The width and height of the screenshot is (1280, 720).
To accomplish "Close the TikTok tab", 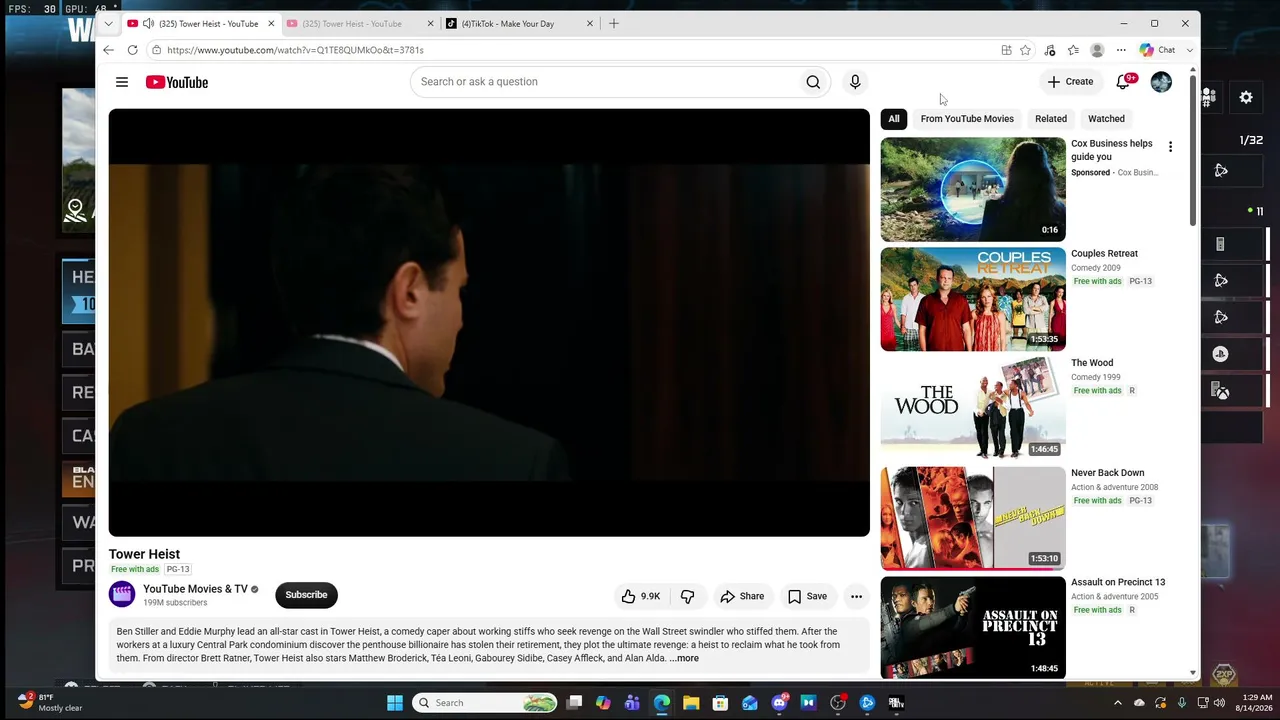I will pos(590,23).
